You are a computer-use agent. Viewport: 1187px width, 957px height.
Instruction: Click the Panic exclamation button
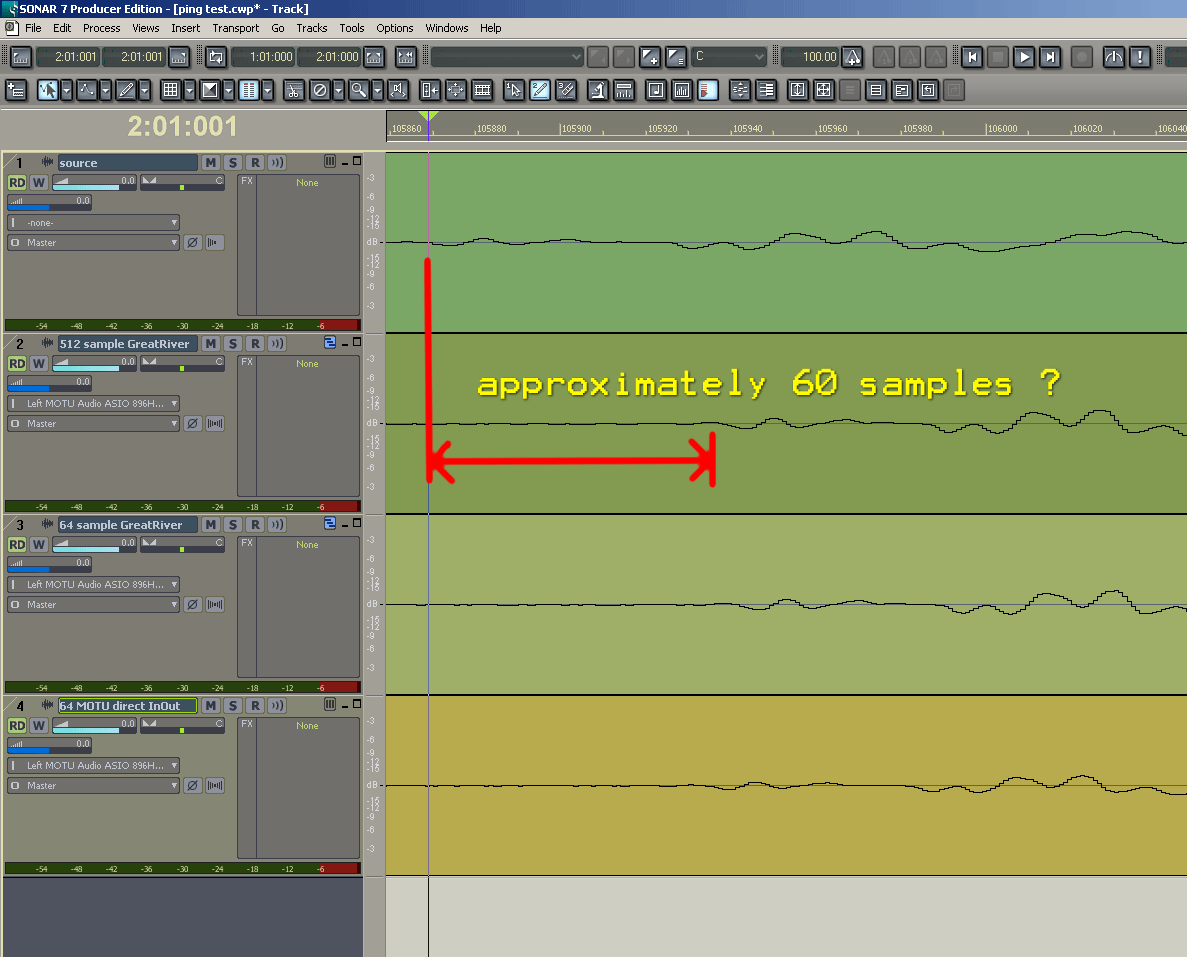coord(1139,57)
